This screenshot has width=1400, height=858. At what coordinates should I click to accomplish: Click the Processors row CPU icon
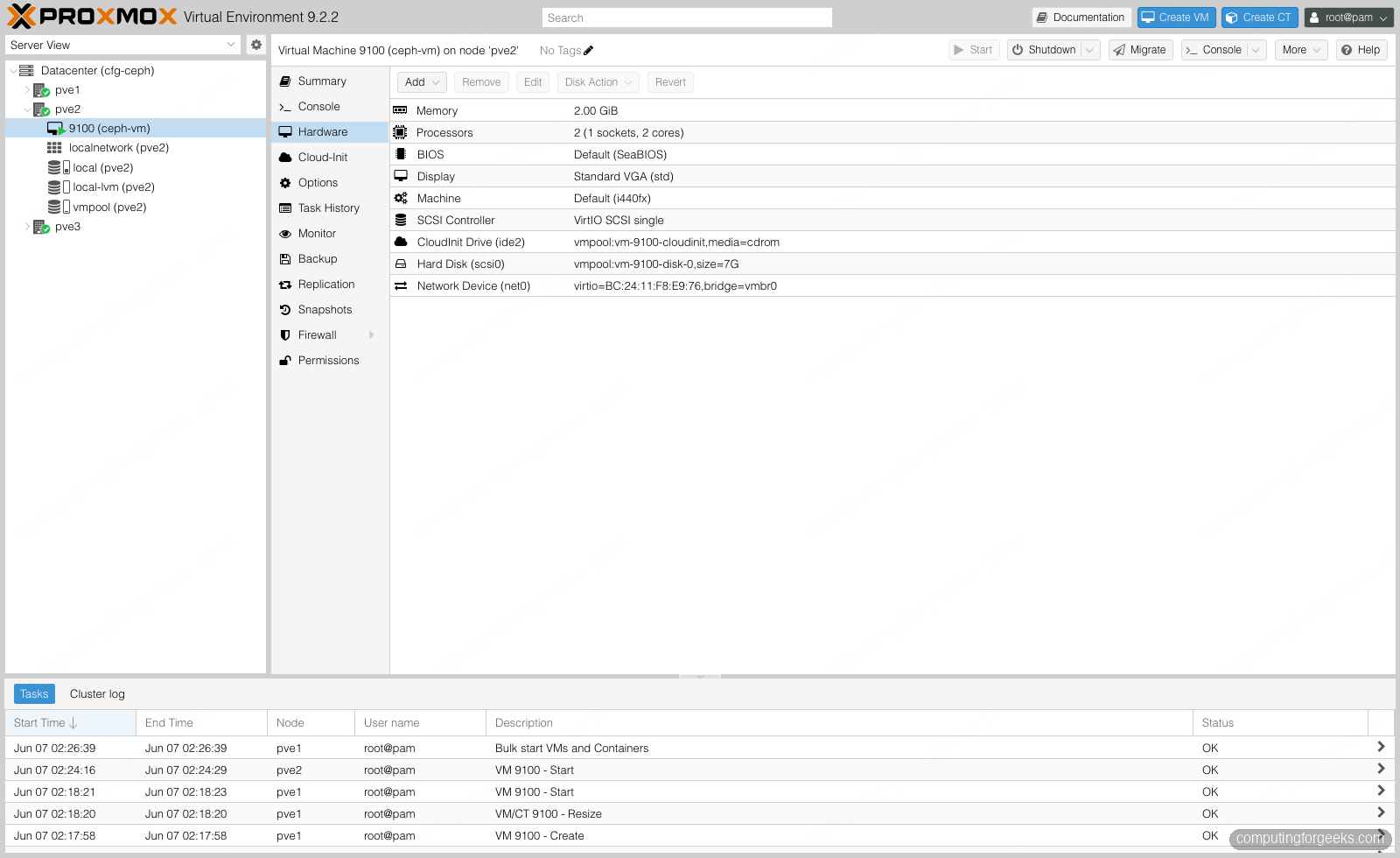pos(401,132)
